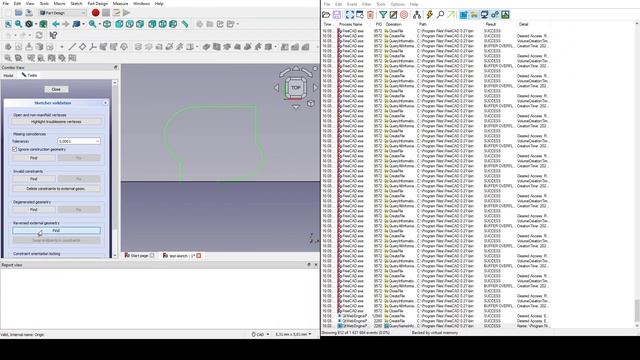Save log icon in Process Monitor
The width and height of the screenshot is (640, 360).
coord(337,15)
